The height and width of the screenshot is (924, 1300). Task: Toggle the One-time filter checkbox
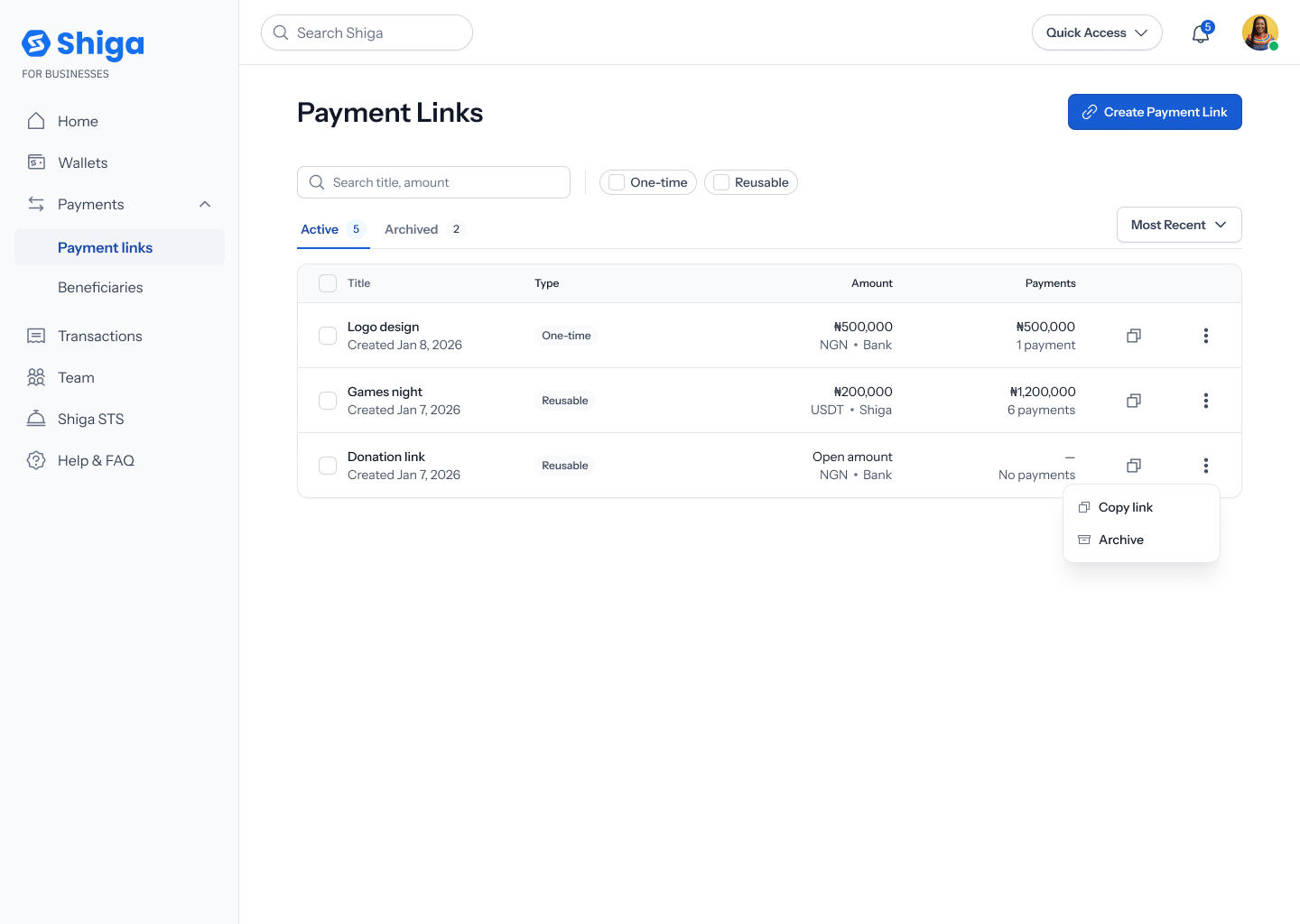[617, 182]
